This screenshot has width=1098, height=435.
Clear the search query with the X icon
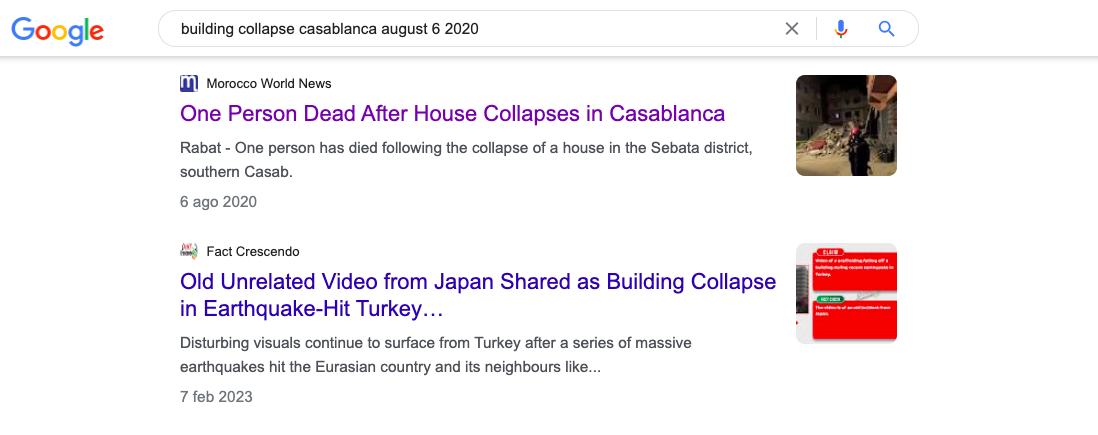791,29
